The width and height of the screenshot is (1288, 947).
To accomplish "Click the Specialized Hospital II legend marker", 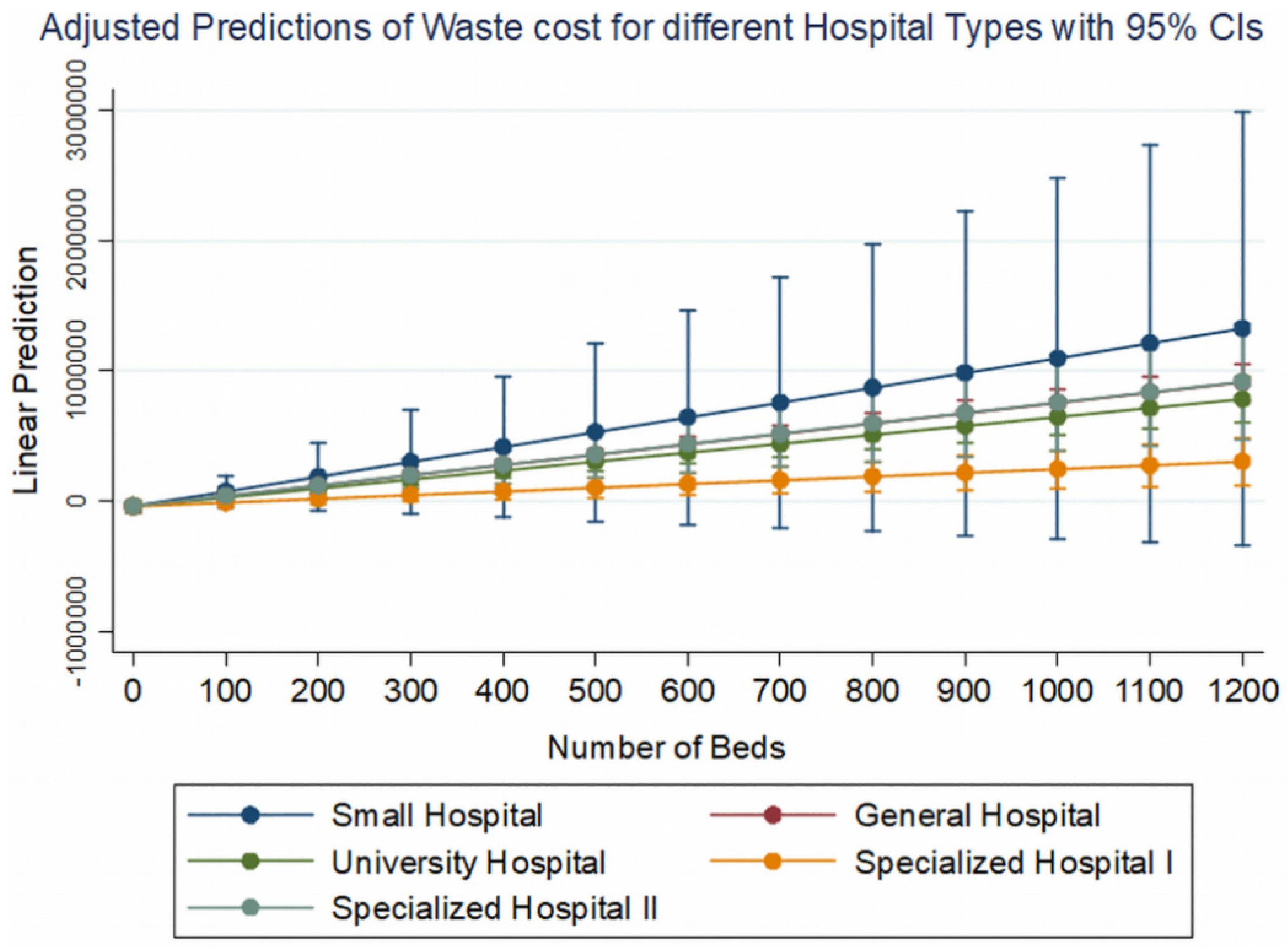I will (x=251, y=908).
